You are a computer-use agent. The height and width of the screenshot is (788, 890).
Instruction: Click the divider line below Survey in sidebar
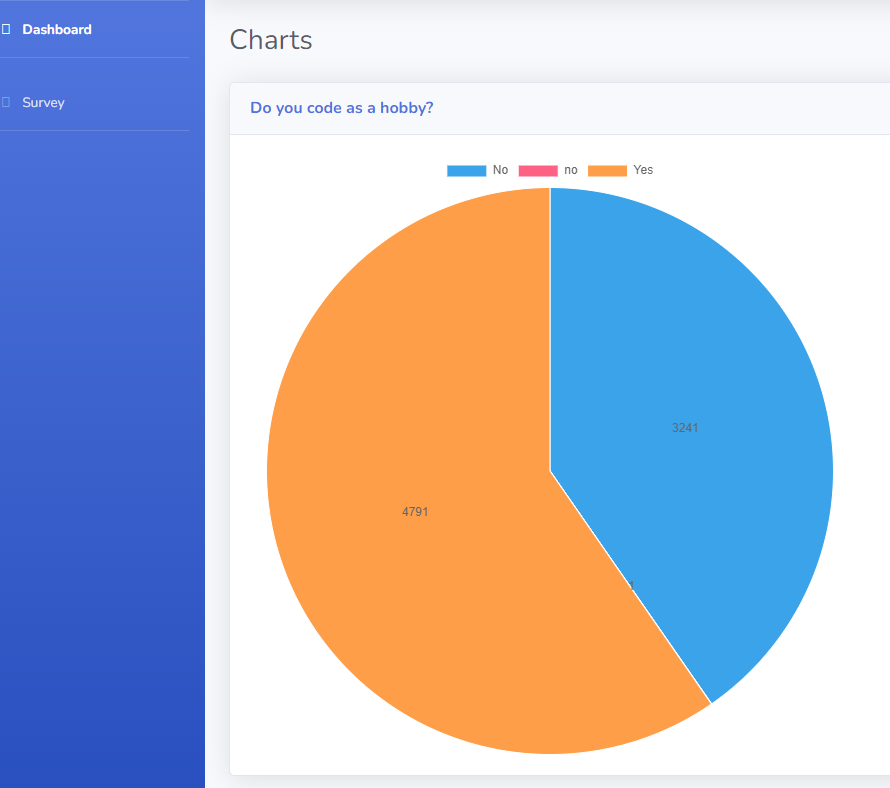[x=94, y=130]
